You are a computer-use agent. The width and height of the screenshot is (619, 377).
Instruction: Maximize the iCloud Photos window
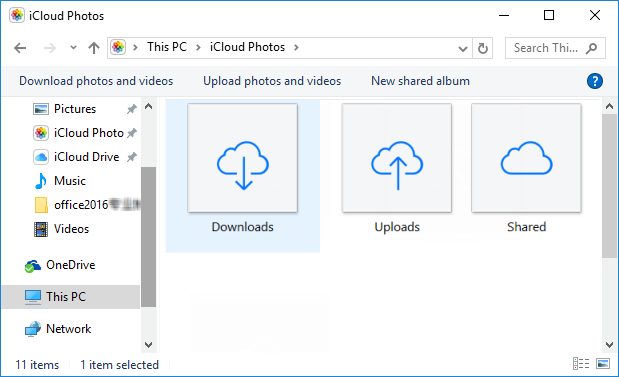[x=549, y=15]
